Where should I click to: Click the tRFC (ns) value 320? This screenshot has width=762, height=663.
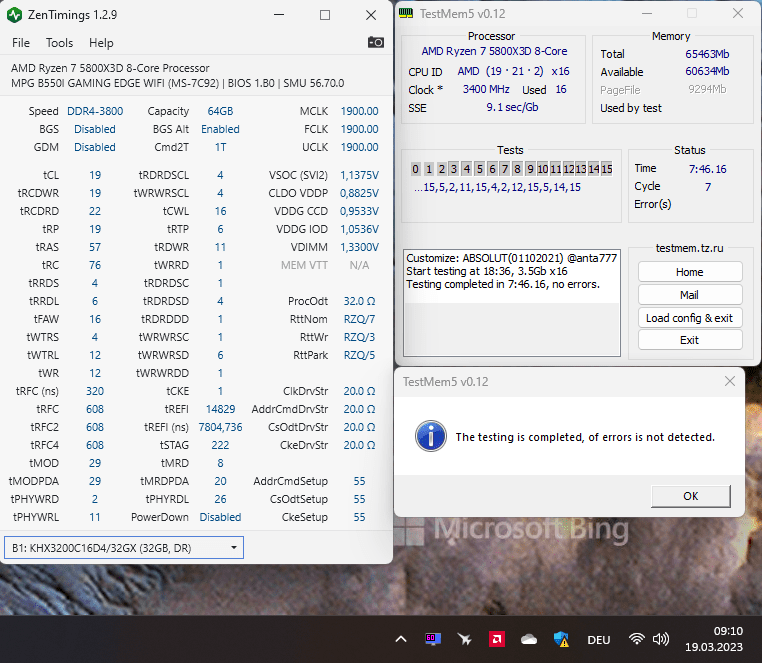pyautogui.click(x=95, y=391)
